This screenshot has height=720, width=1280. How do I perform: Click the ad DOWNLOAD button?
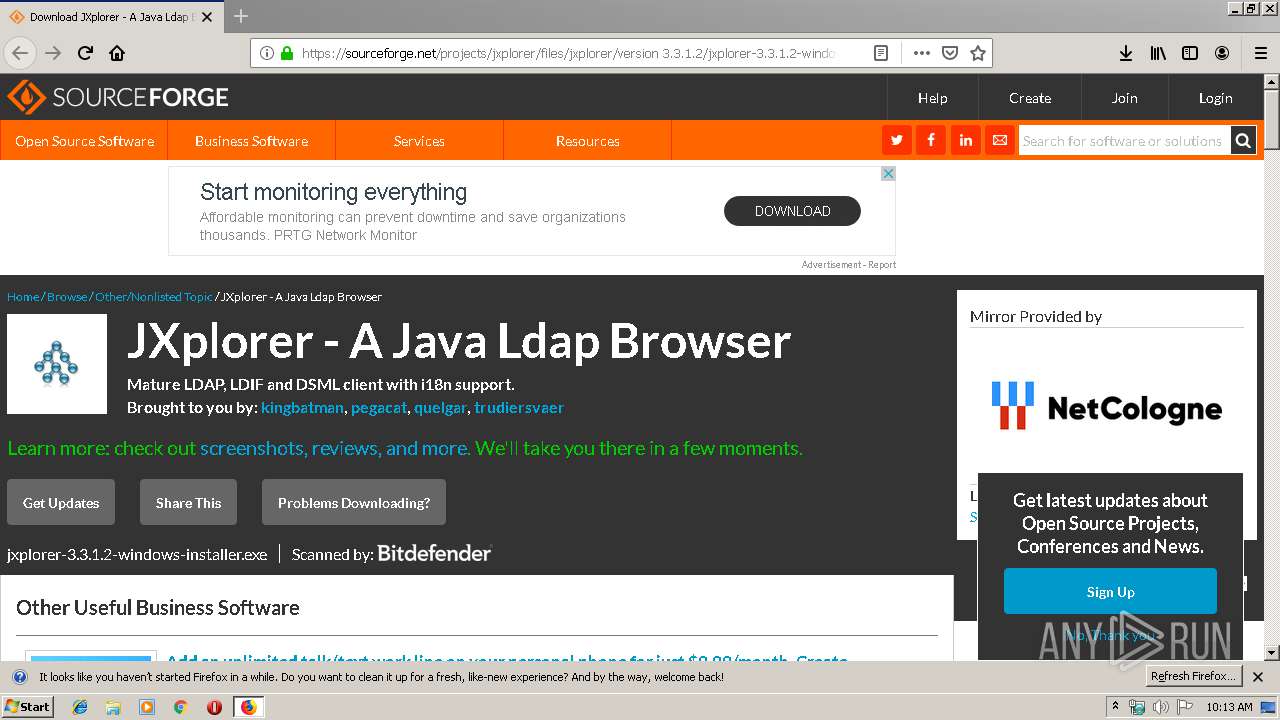[x=792, y=211]
